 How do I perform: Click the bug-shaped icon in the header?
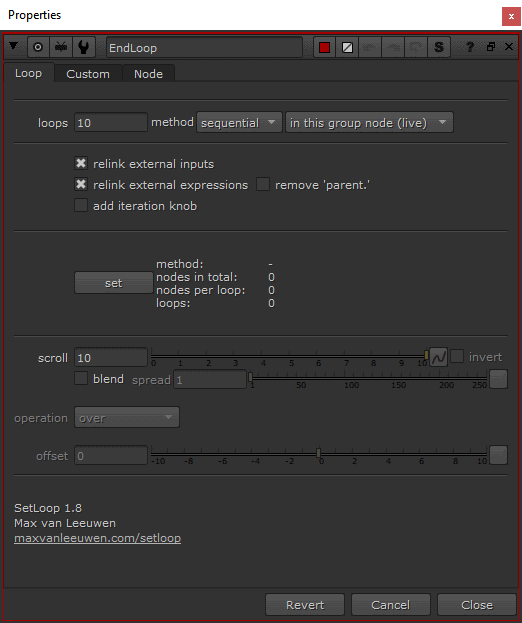(x=61, y=47)
